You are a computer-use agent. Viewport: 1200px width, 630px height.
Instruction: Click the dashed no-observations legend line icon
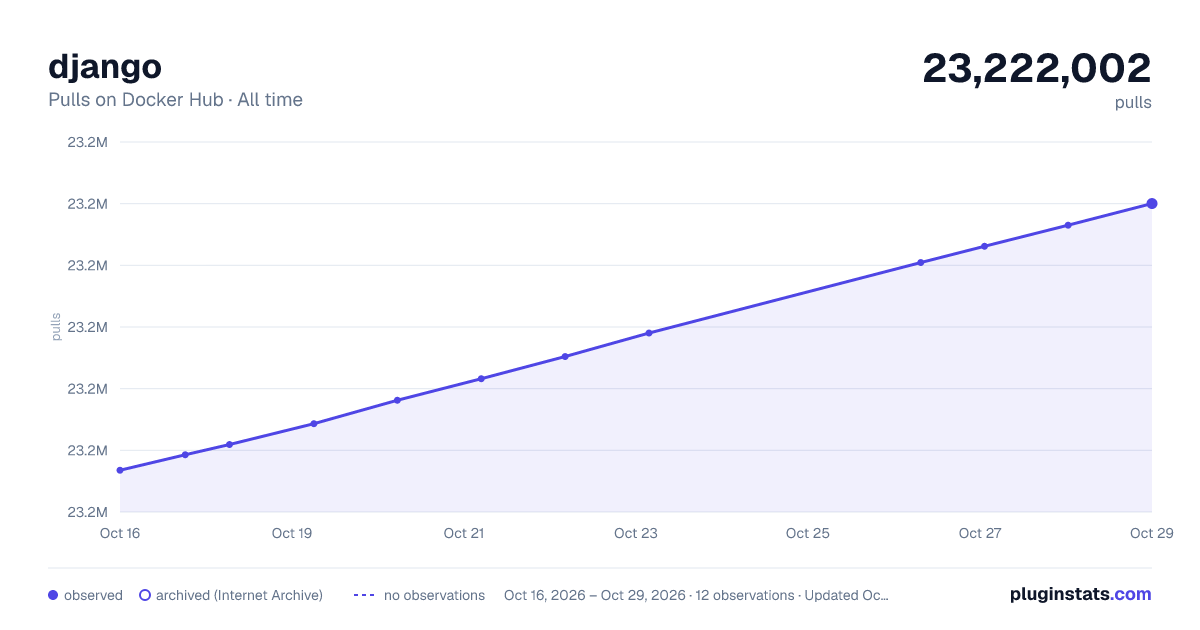[364, 595]
